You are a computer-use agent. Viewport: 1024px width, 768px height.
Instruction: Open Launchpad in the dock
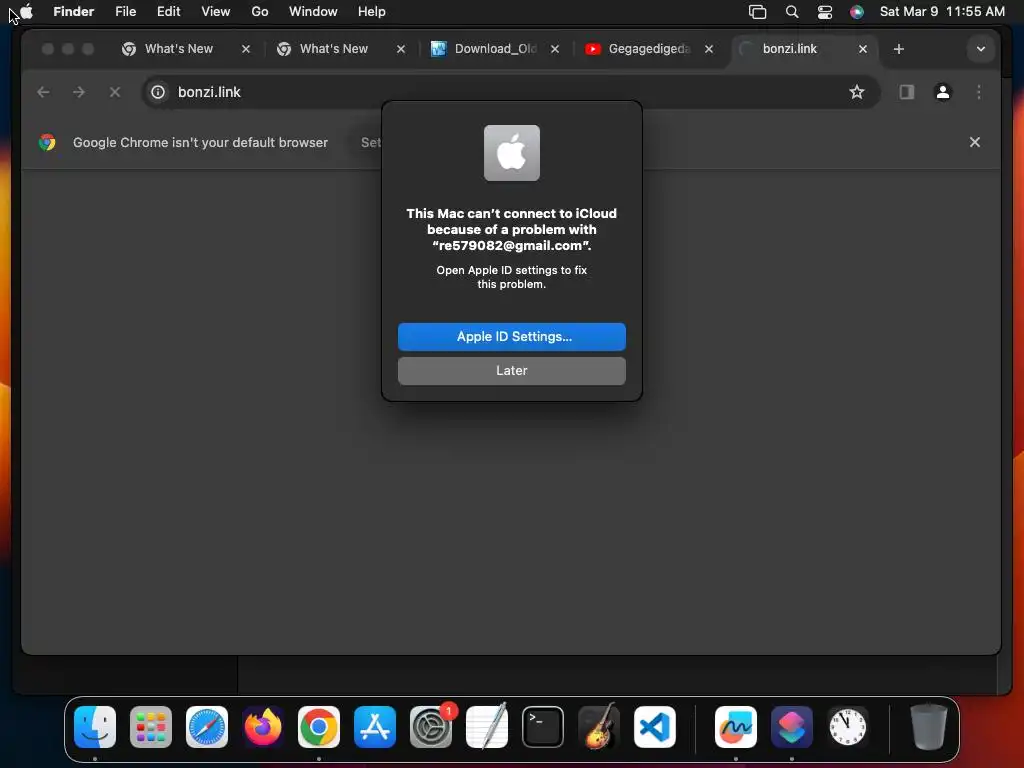(x=151, y=727)
